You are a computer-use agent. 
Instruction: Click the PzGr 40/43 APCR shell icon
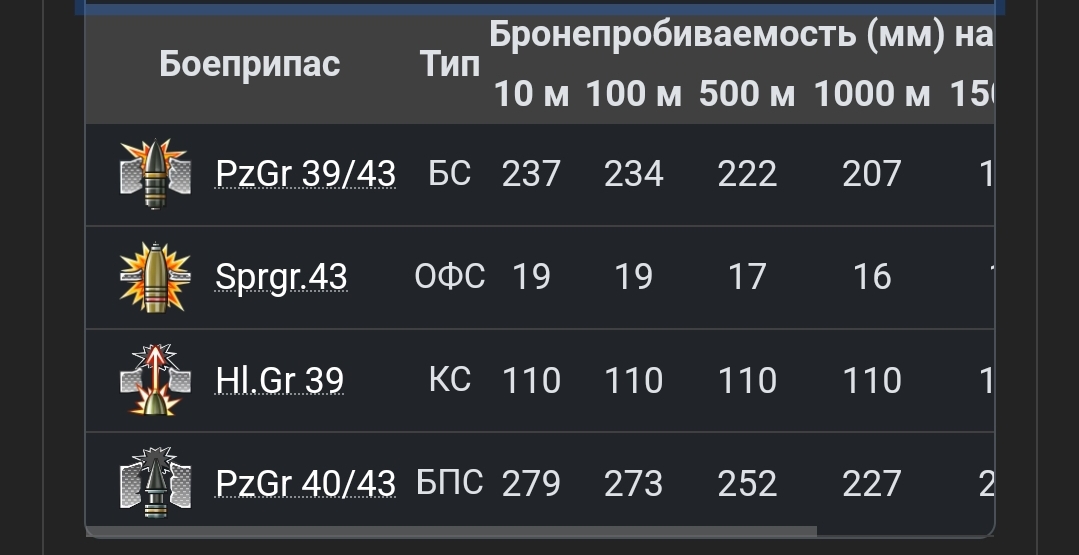tap(154, 484)
